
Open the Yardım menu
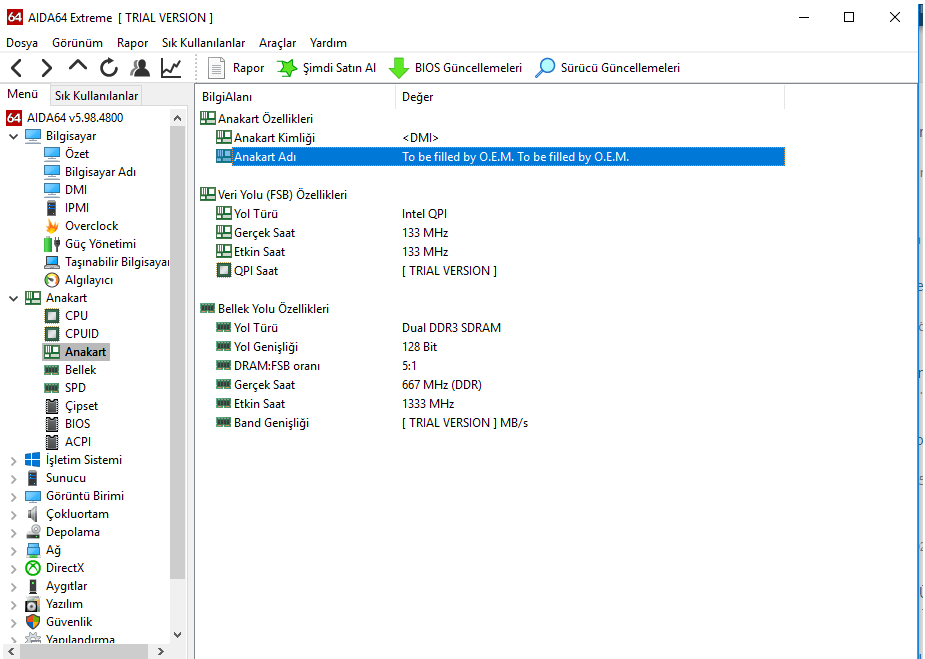329,42
